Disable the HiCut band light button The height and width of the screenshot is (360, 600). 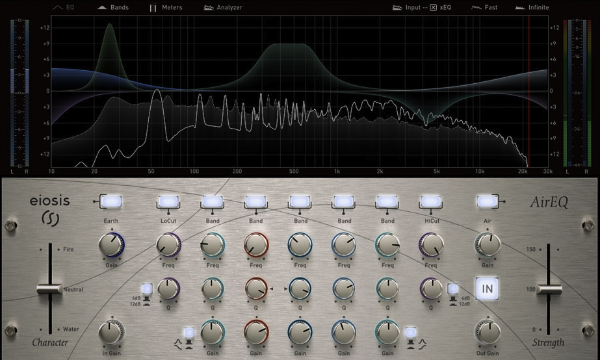point(431,201)
